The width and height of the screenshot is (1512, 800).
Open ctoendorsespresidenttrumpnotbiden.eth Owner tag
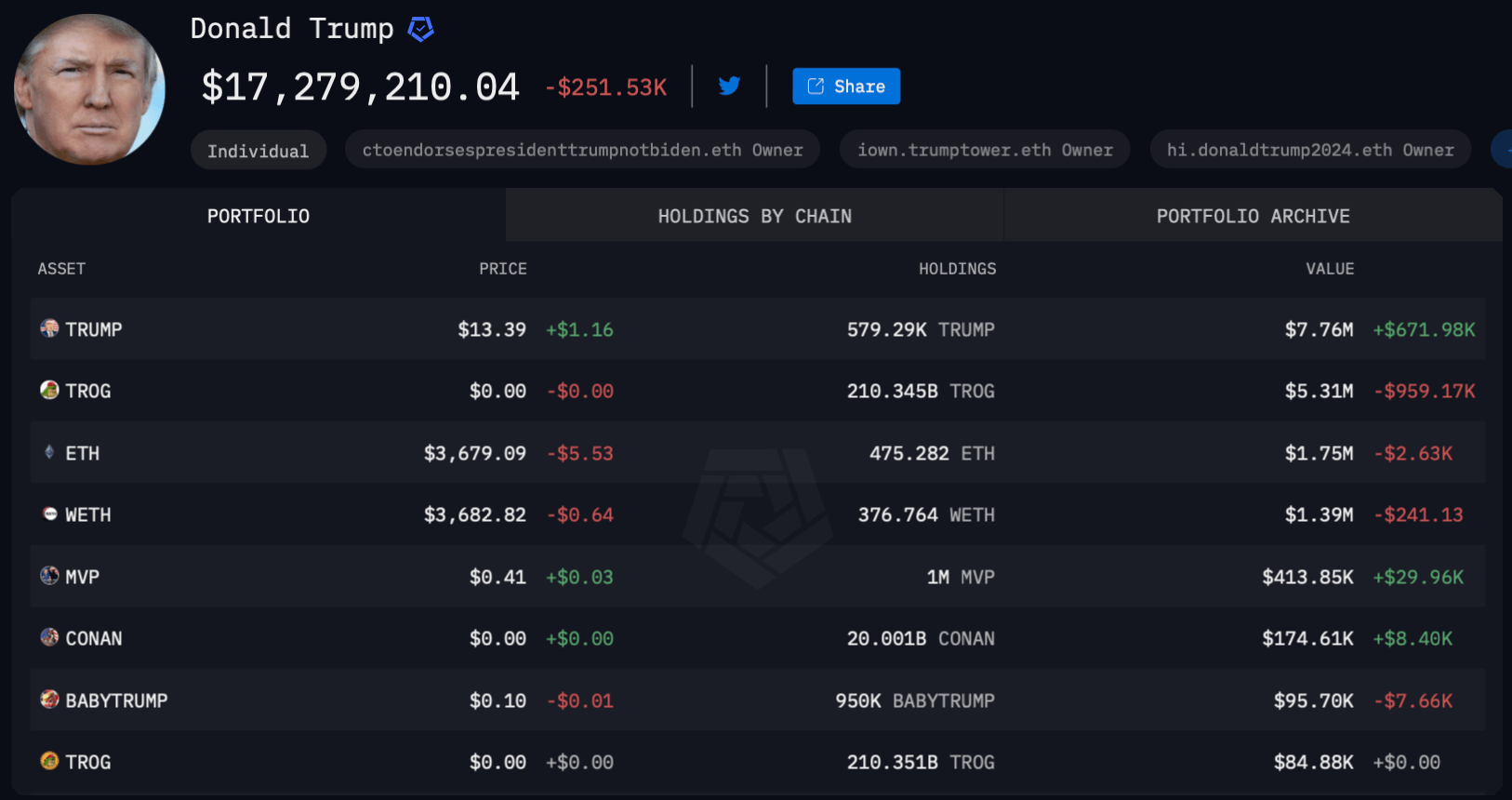click(582, 150)
